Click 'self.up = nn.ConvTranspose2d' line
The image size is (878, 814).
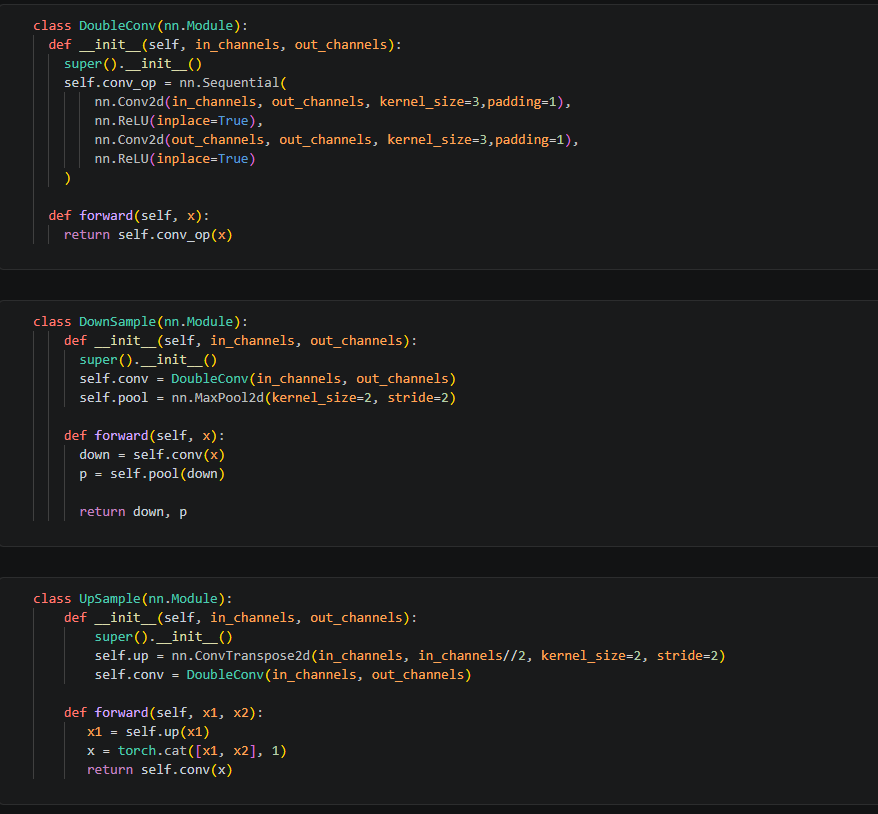410,656
